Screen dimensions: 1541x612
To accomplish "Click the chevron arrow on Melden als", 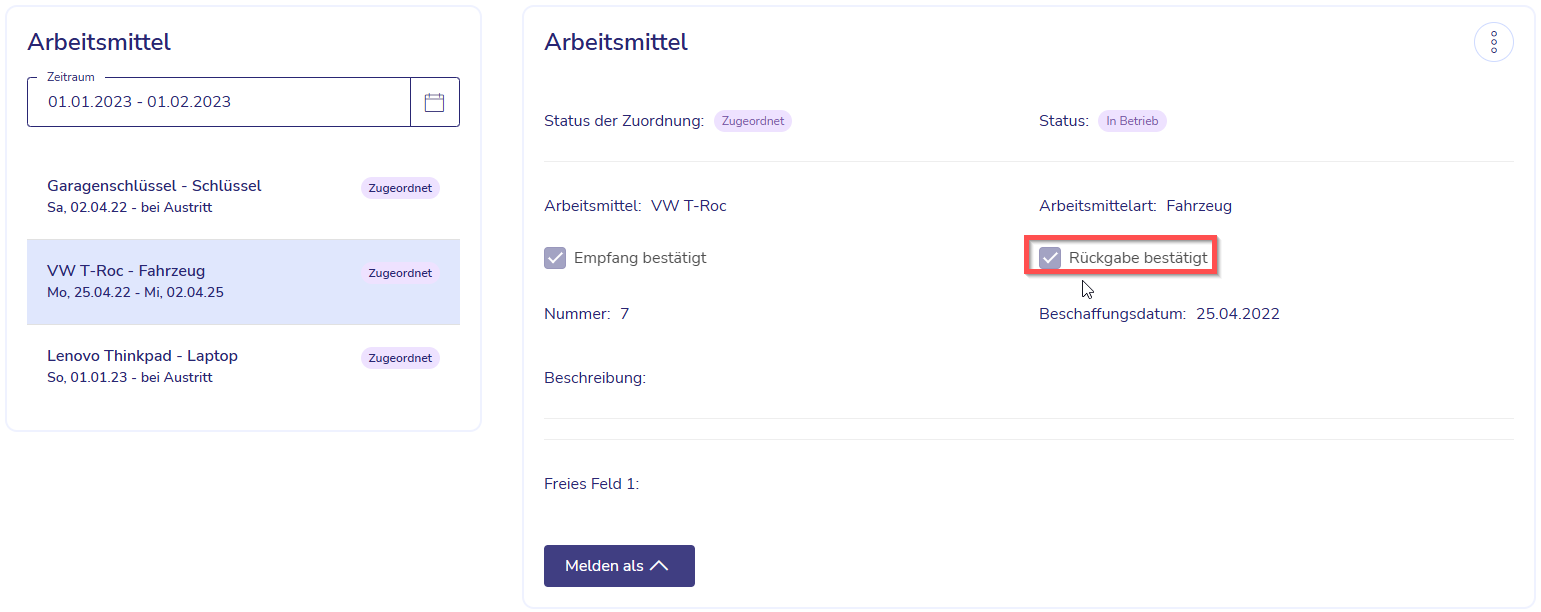I will tap(659, 566).
